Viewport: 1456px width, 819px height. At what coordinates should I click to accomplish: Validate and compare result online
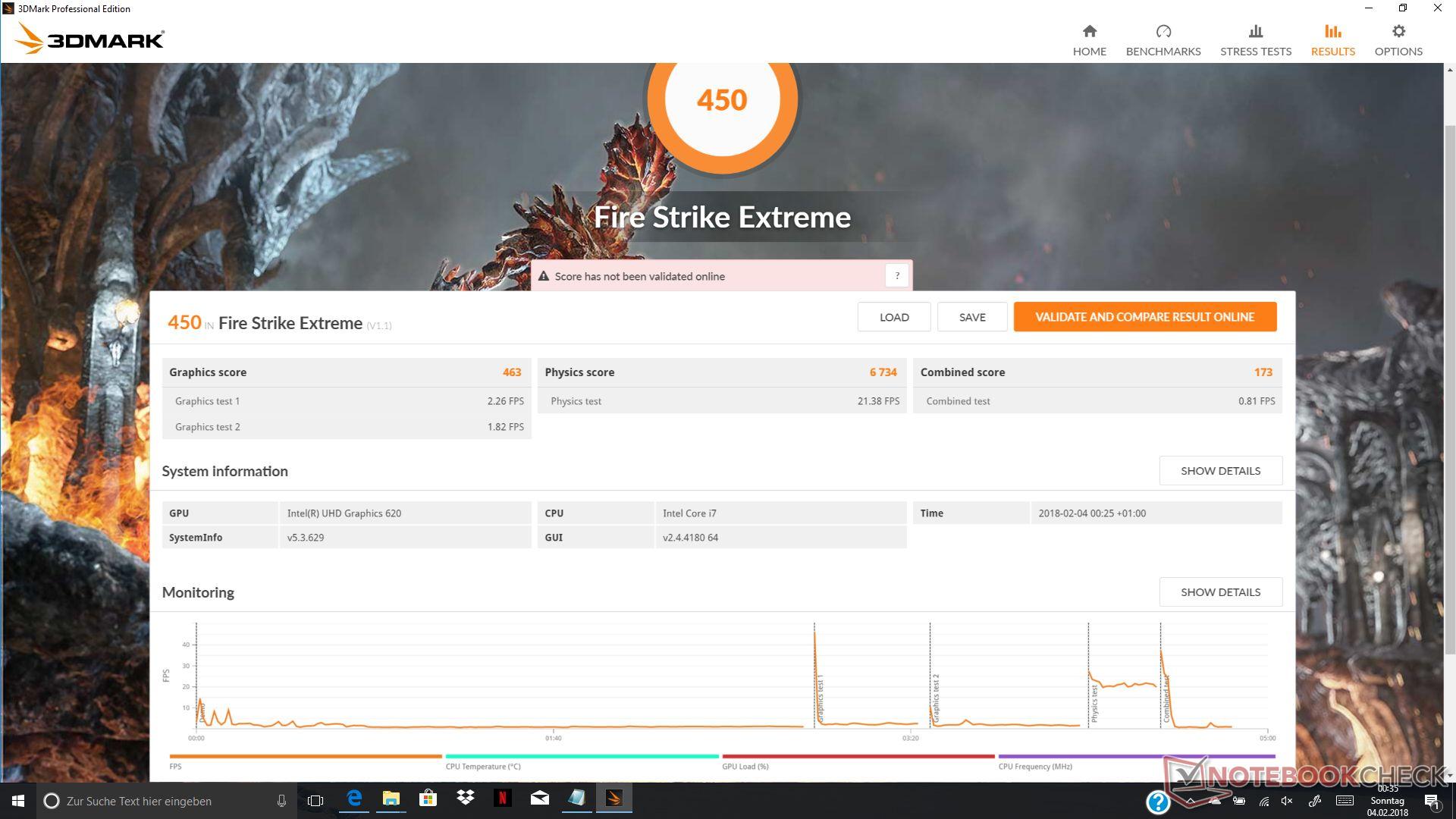pos(1144,317)
